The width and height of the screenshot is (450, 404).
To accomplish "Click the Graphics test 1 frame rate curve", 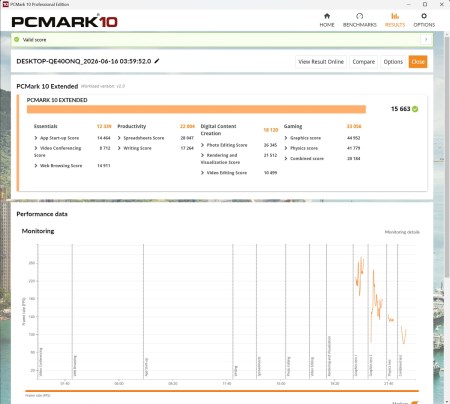I will point(360,275).
